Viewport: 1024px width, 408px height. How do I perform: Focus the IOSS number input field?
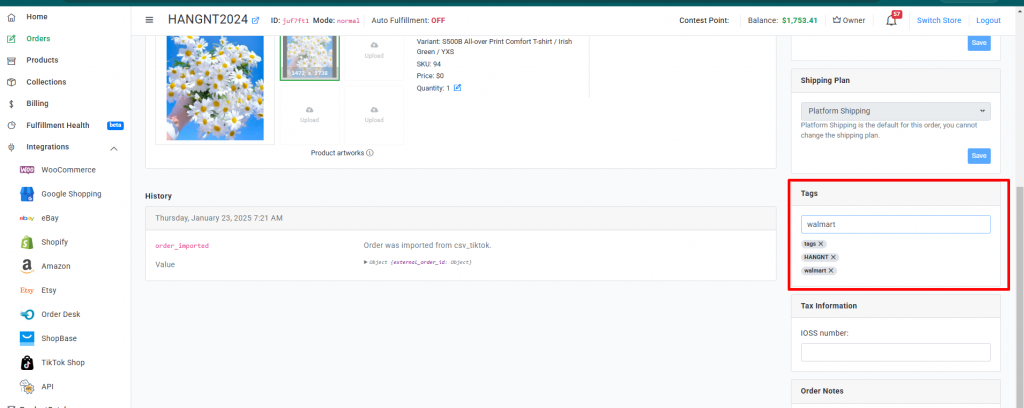click(x=895, y=353)
